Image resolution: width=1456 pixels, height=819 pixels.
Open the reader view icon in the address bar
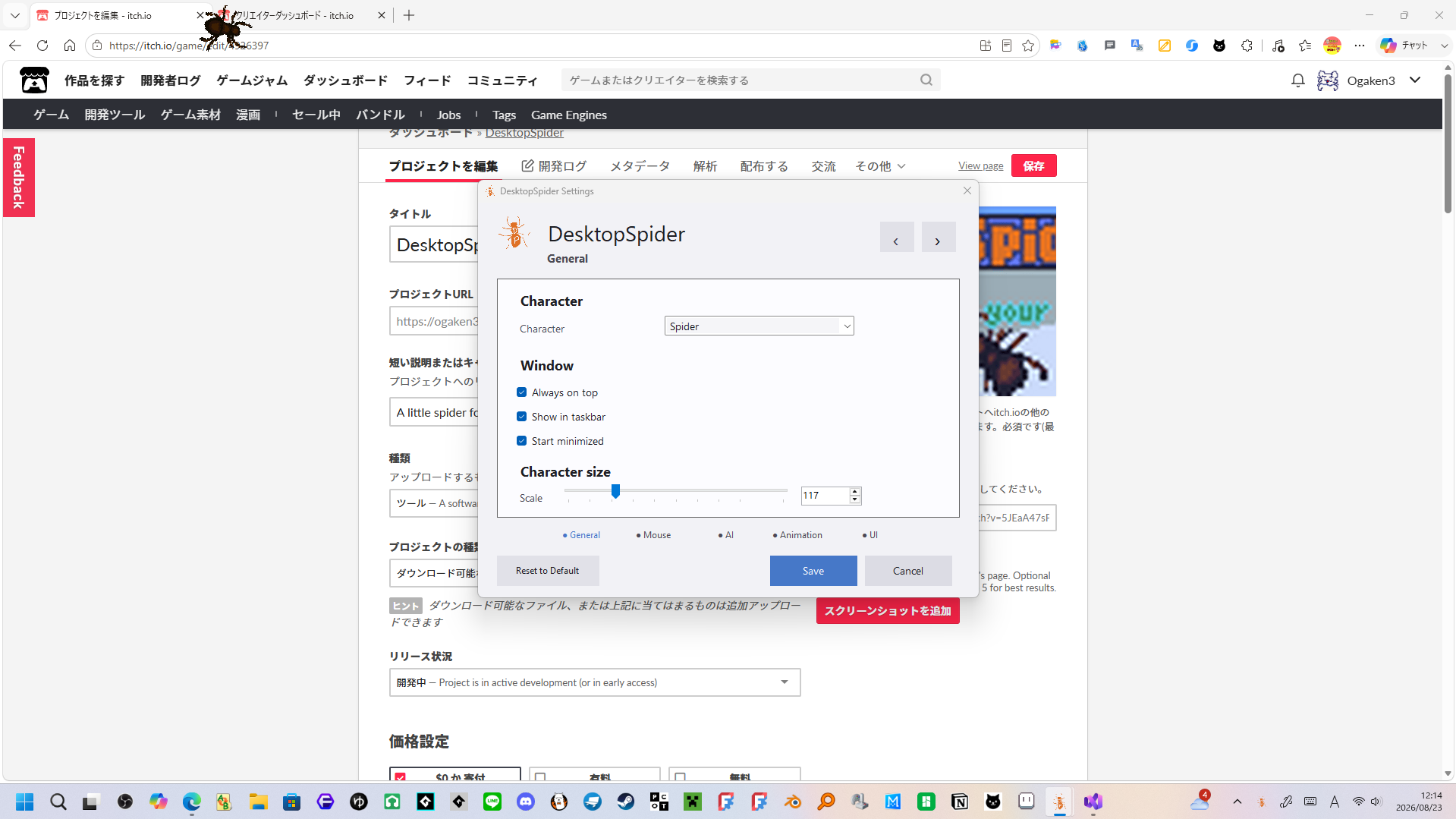pos(1007,46)
